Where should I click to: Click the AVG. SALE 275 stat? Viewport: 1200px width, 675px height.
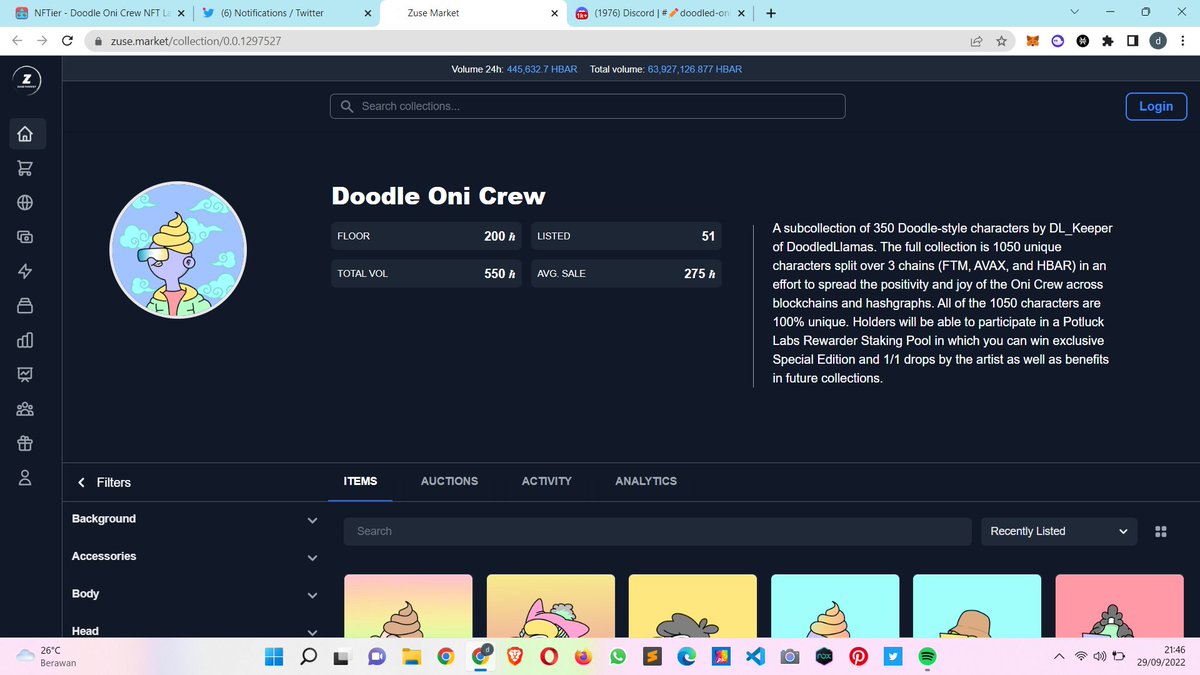coord(626,273)
